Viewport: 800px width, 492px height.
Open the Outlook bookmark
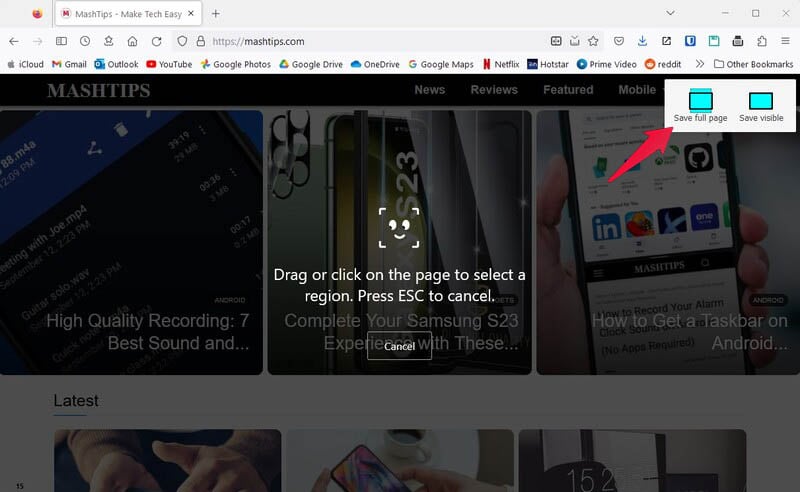[x=116, y=64]
